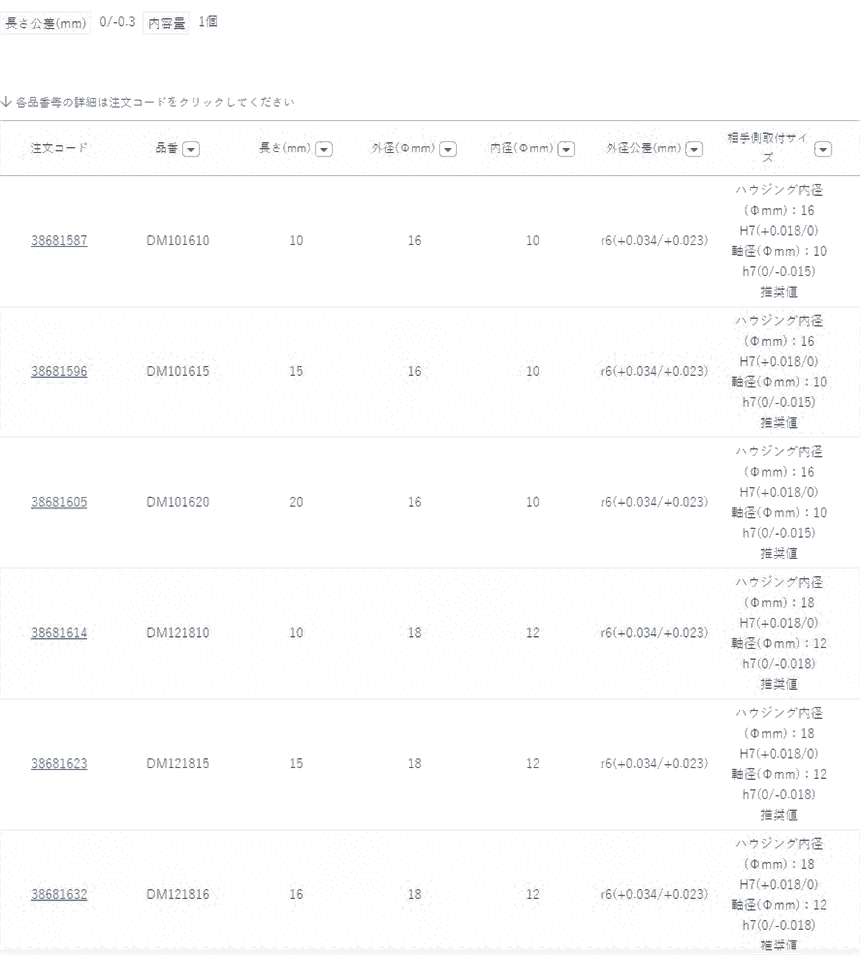Open the 品番 column filter dropdown
Image resolution: width=860 pixels, height=955 pixels.
tap(190, 149)
